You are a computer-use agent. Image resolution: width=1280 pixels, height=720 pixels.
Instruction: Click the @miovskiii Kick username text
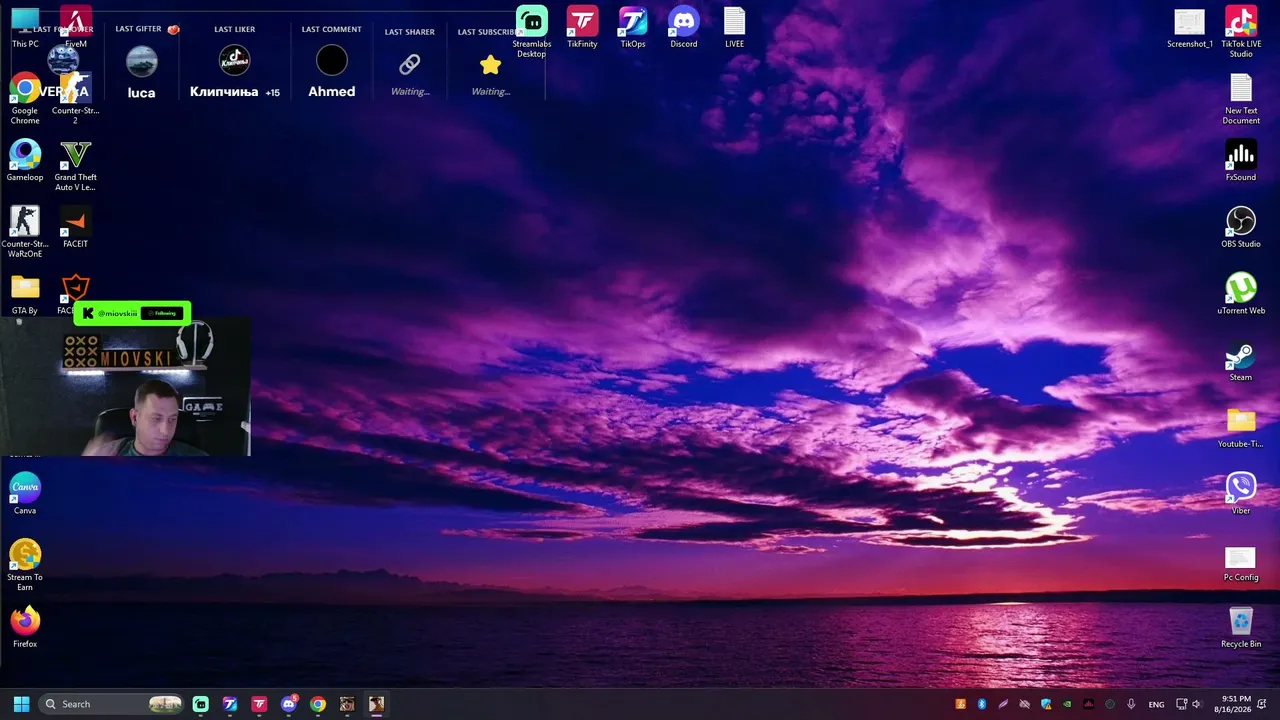click(x=117, y=313)
